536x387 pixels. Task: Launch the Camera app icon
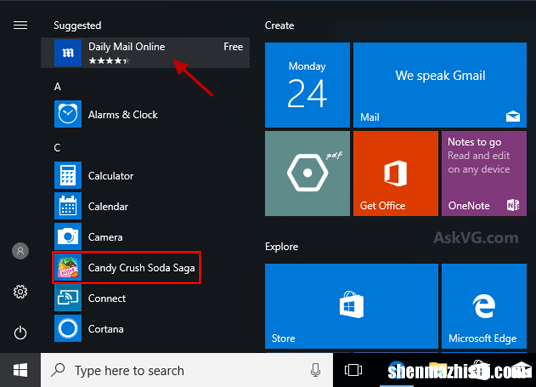pyautogui.click(x=68, y=237)
